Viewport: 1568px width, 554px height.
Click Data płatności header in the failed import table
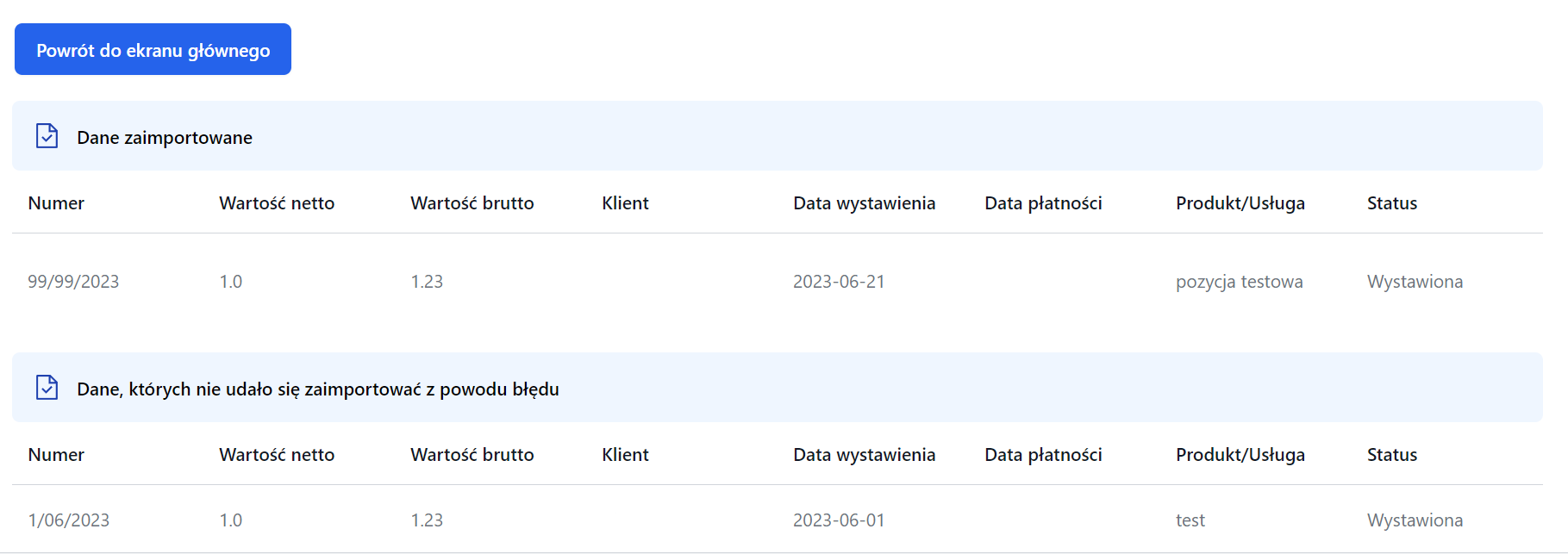click(1043, 455)
